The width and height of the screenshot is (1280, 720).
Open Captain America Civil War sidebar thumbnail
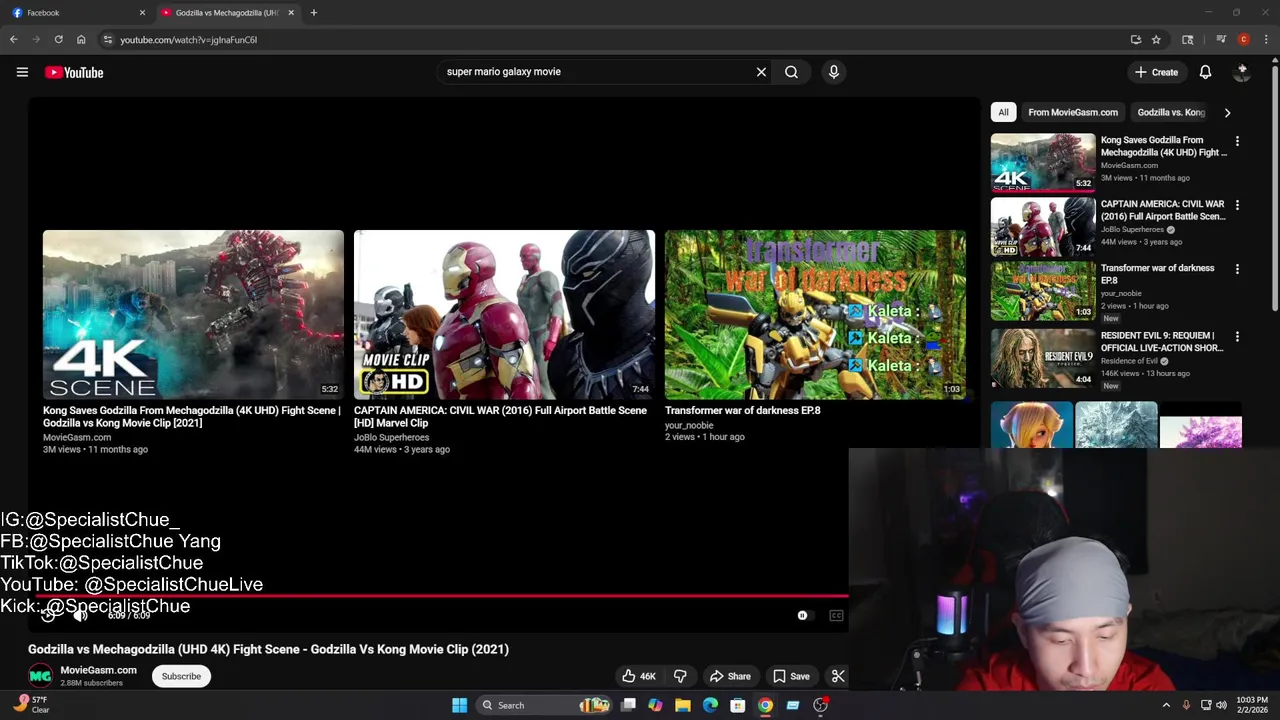1043,226
